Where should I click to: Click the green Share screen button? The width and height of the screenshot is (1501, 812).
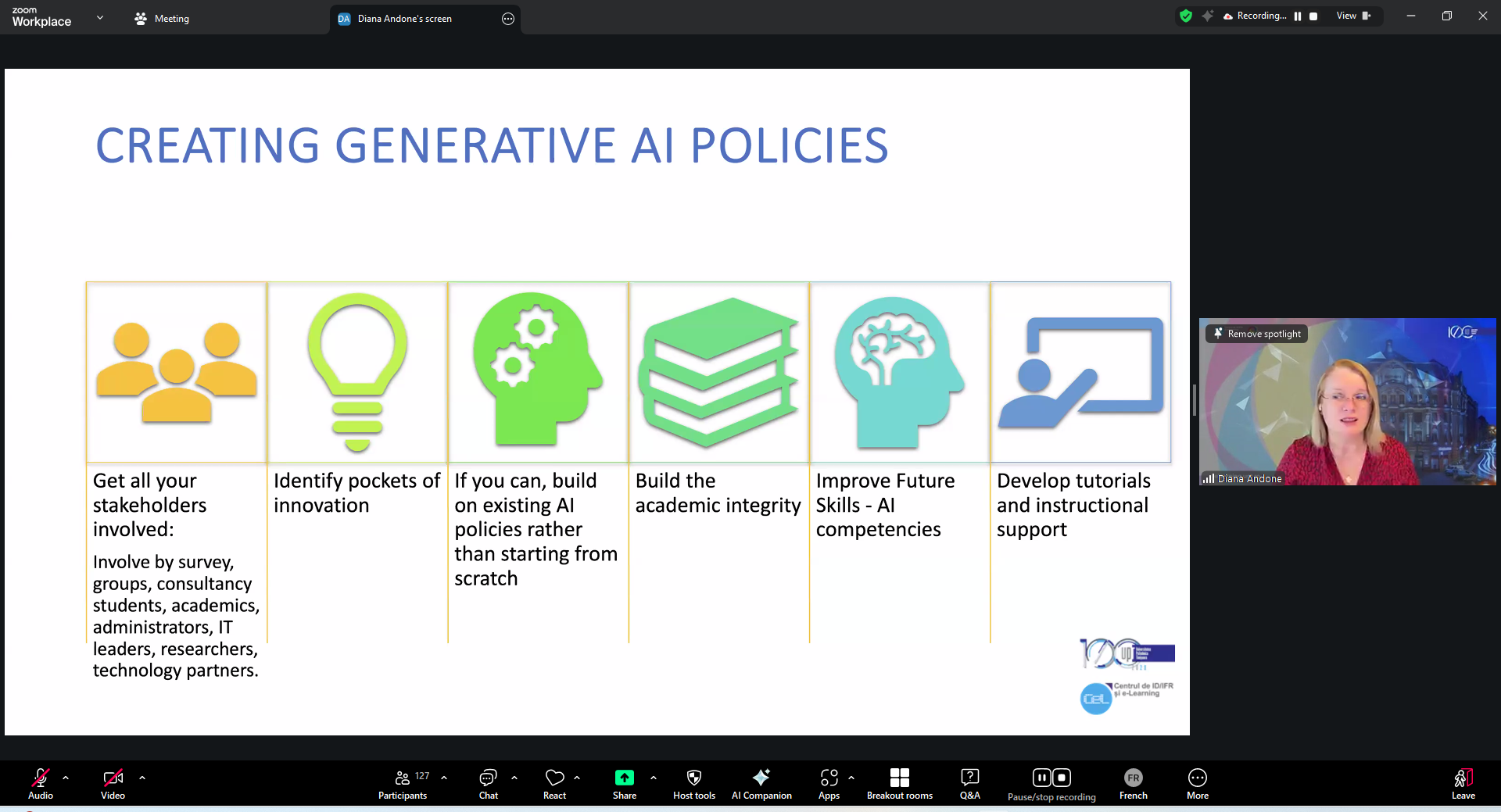[624, 783]
